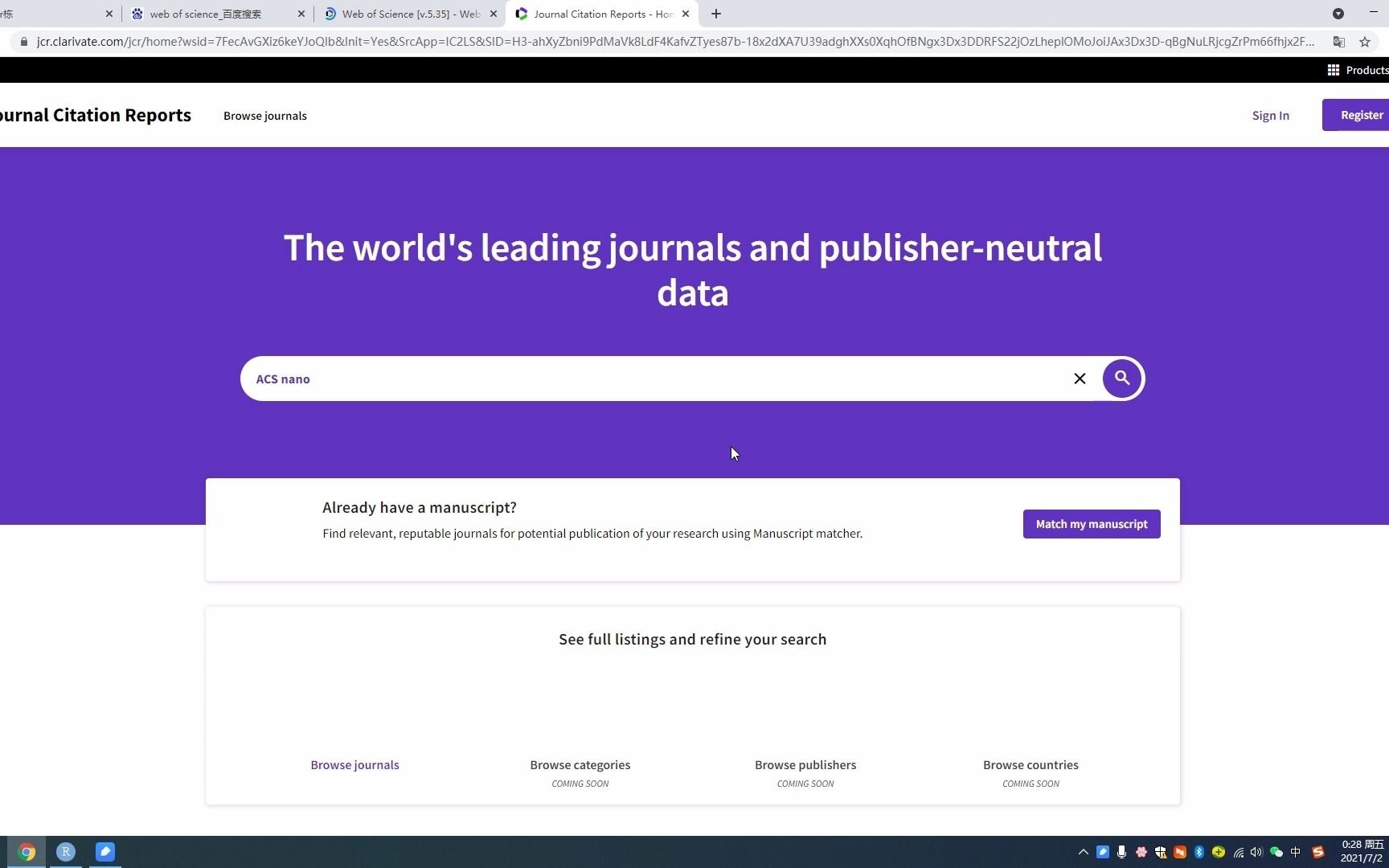
Task: Open Chrome profile dropdown circle icon
Action: pyautogui.click(x=1338, y=14)
